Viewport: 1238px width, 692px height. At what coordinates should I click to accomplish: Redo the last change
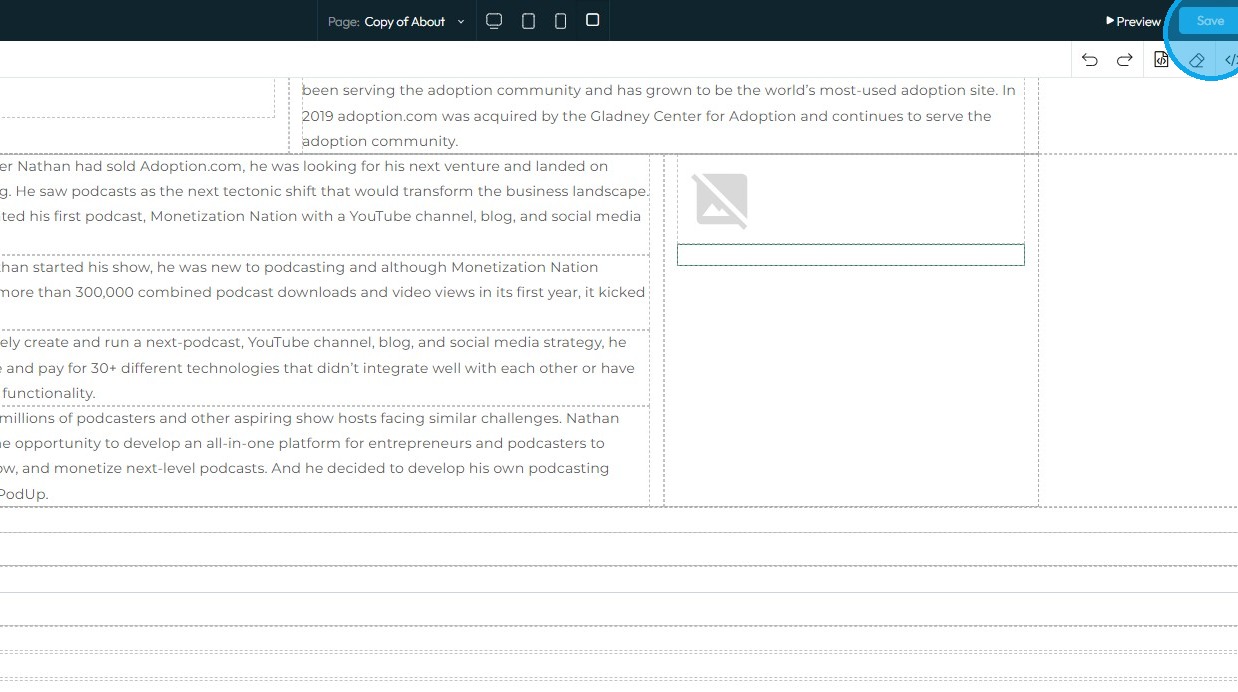tap(1124, 60)
